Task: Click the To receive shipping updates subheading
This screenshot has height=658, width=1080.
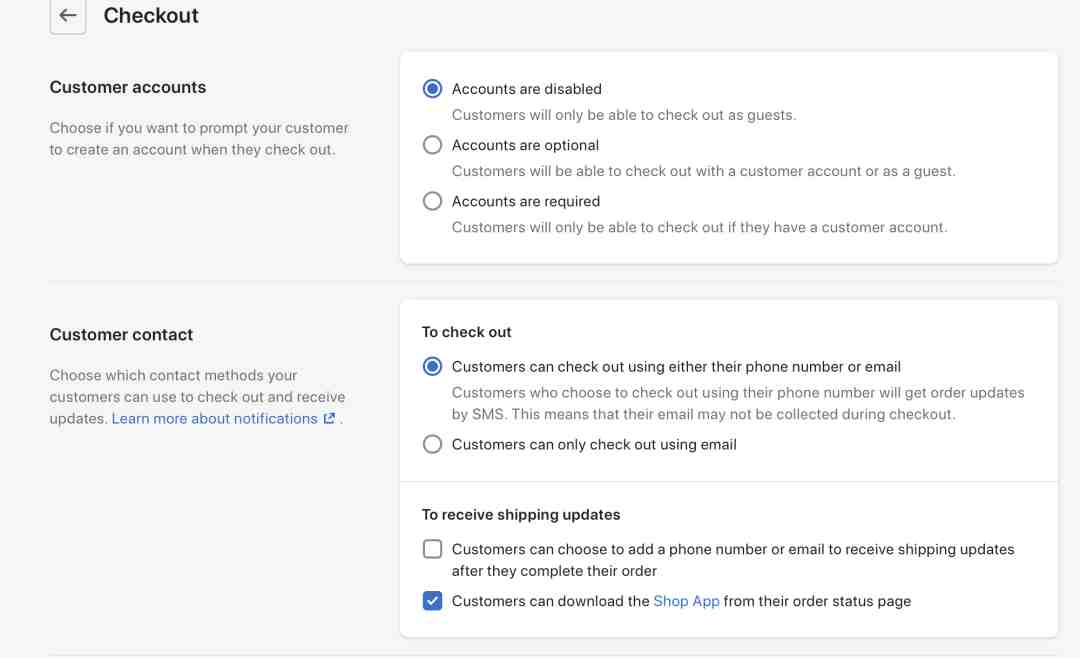Action: [x=521, y=515]
